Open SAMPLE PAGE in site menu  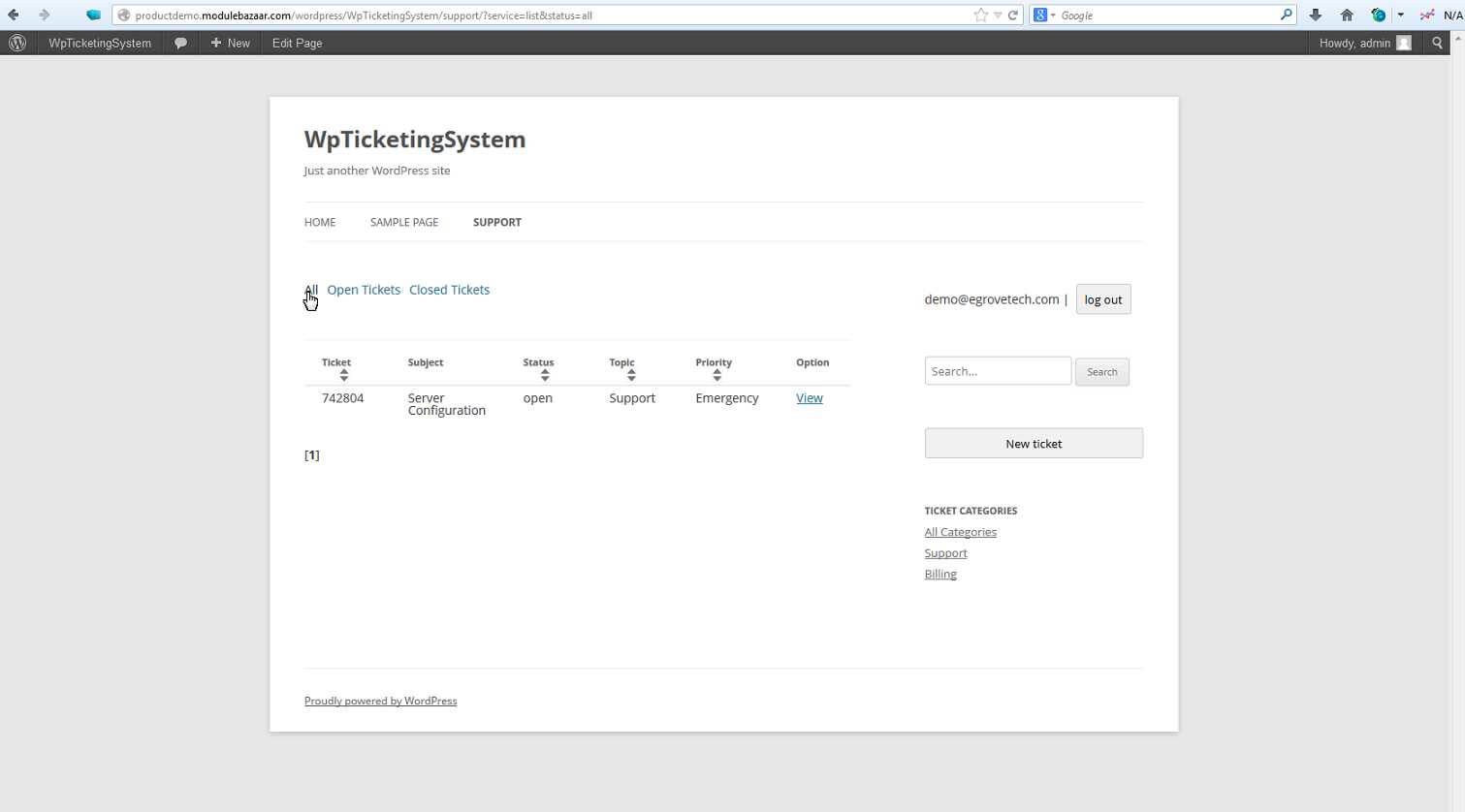pyautogui.click(x=404, y=222)
